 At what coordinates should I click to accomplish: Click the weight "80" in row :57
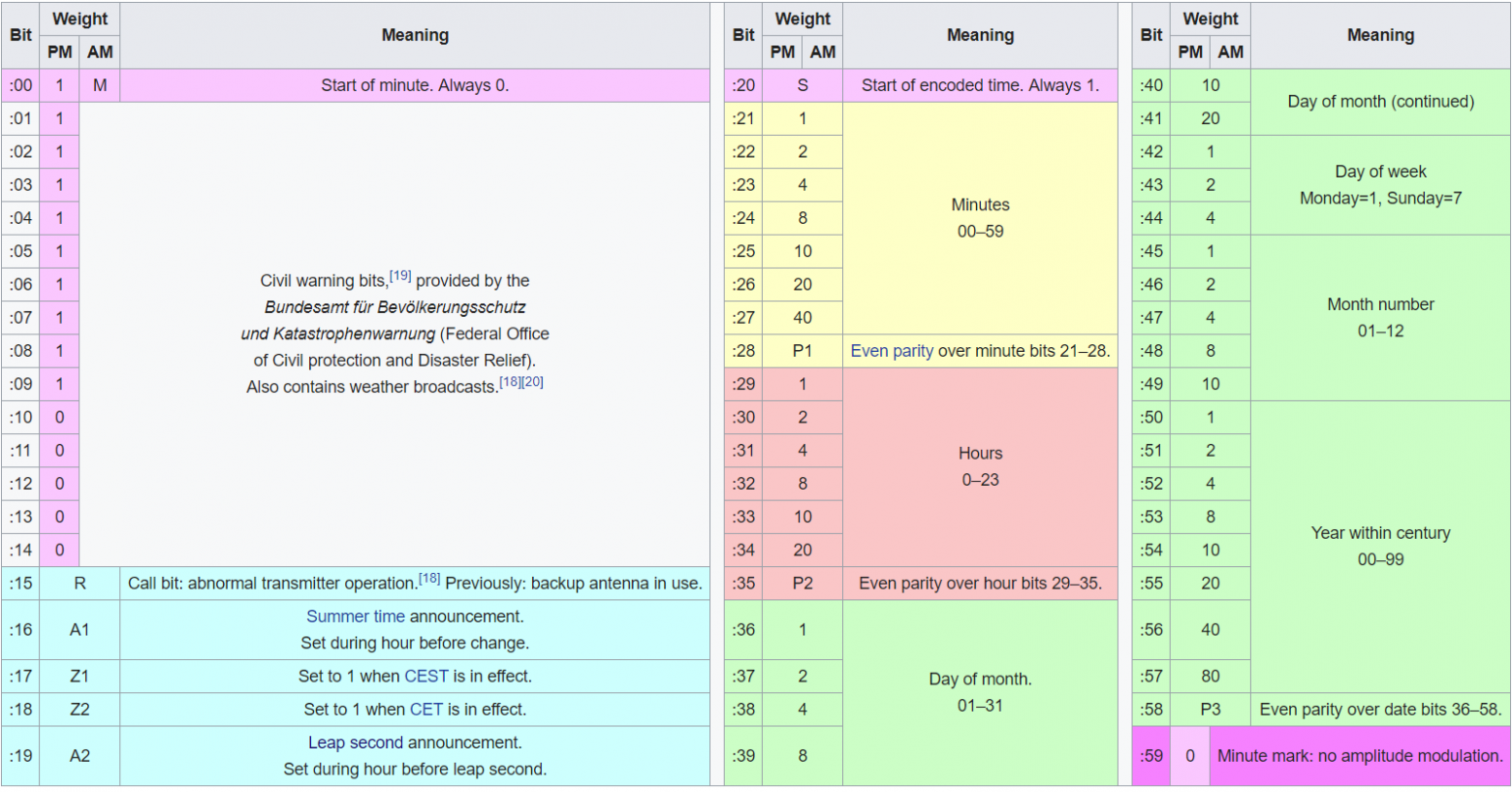pos(1211,677)
